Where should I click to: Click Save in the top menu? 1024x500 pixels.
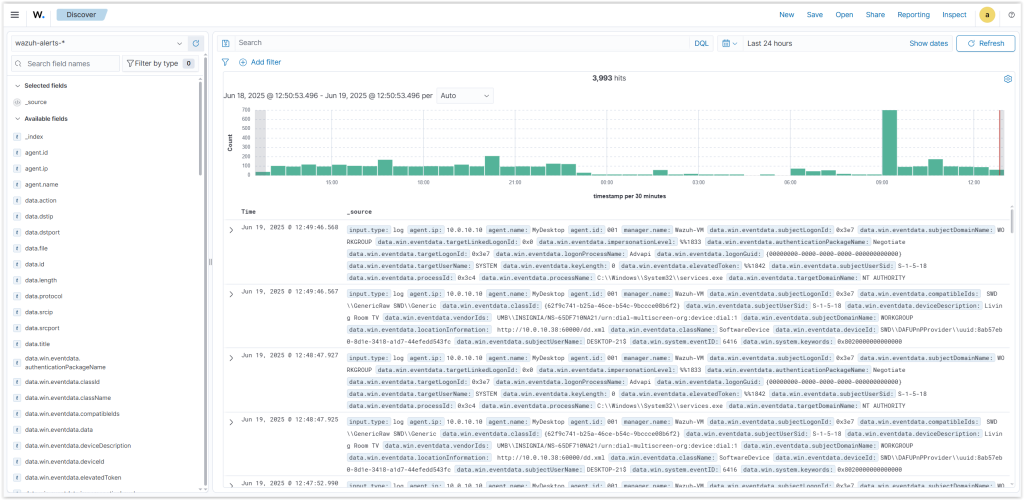814,15
